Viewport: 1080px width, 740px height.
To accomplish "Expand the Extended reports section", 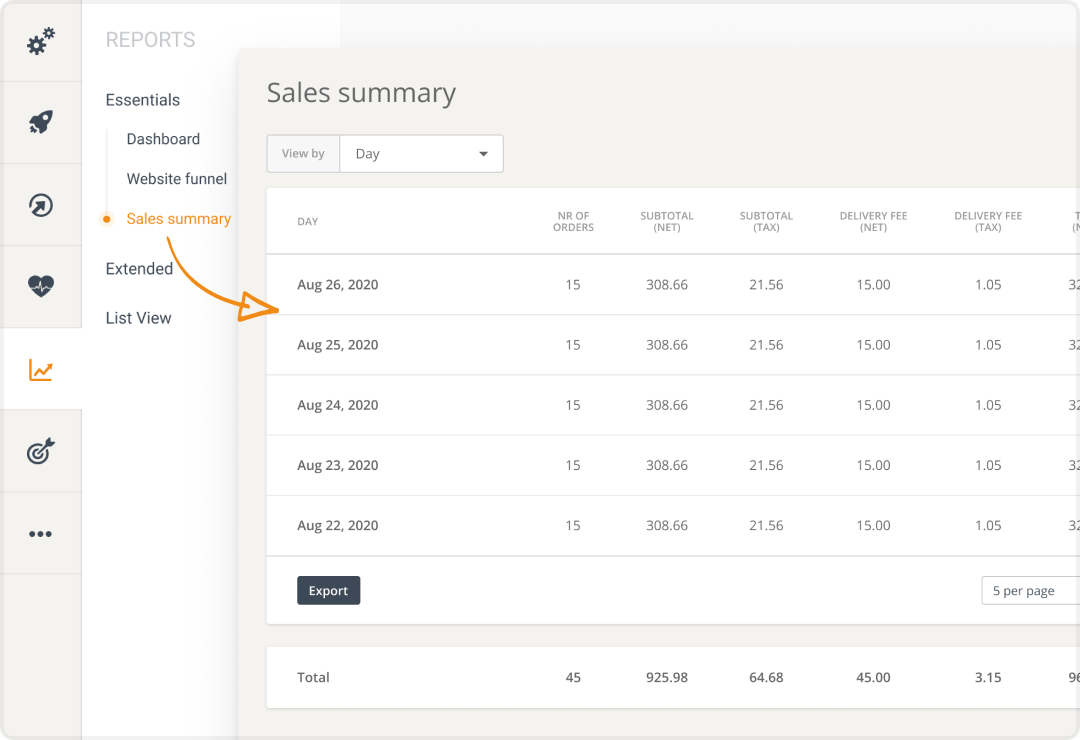I will (139, 268).
